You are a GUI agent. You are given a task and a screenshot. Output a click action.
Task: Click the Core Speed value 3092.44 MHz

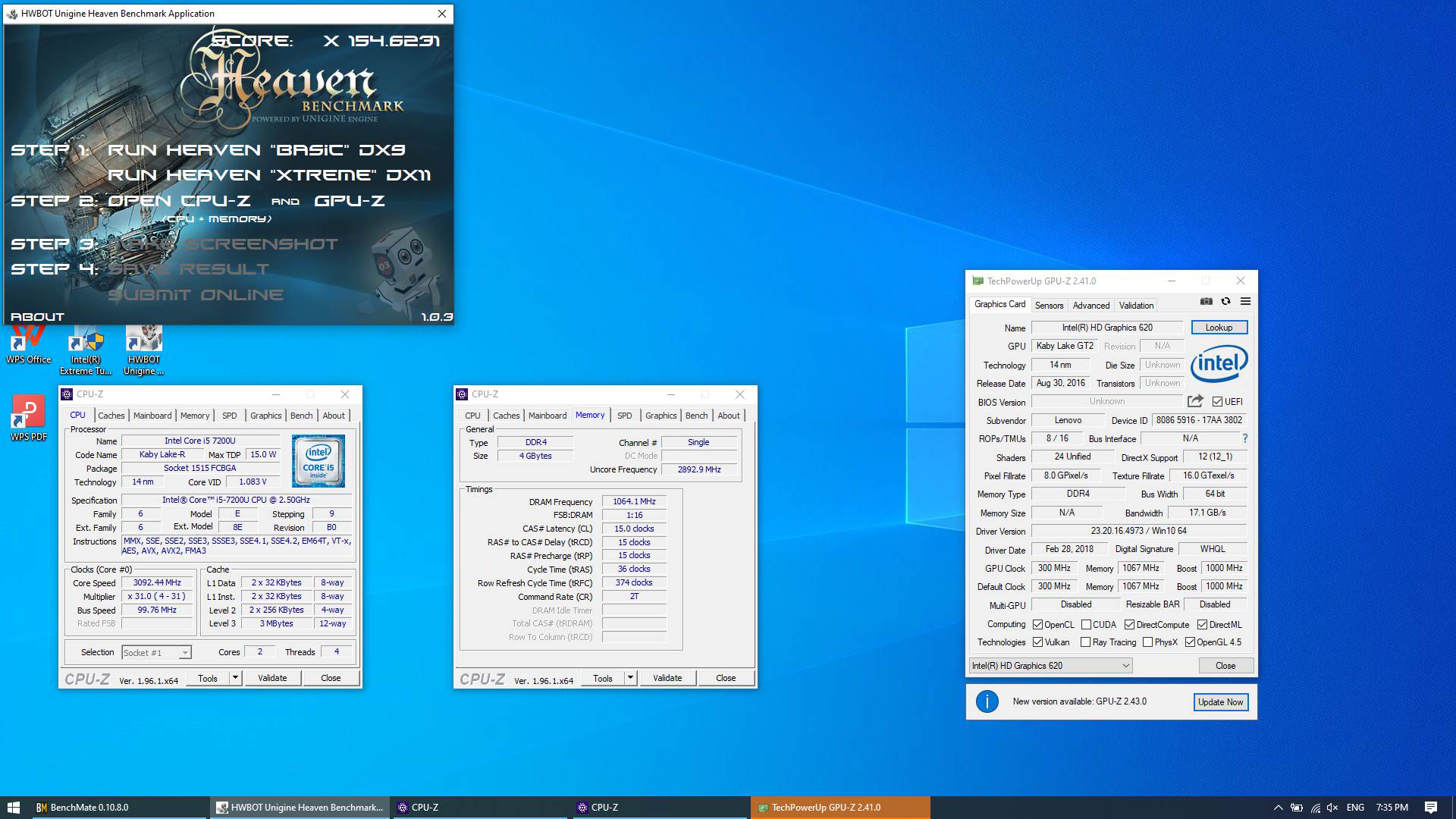[x=157, y=583]
